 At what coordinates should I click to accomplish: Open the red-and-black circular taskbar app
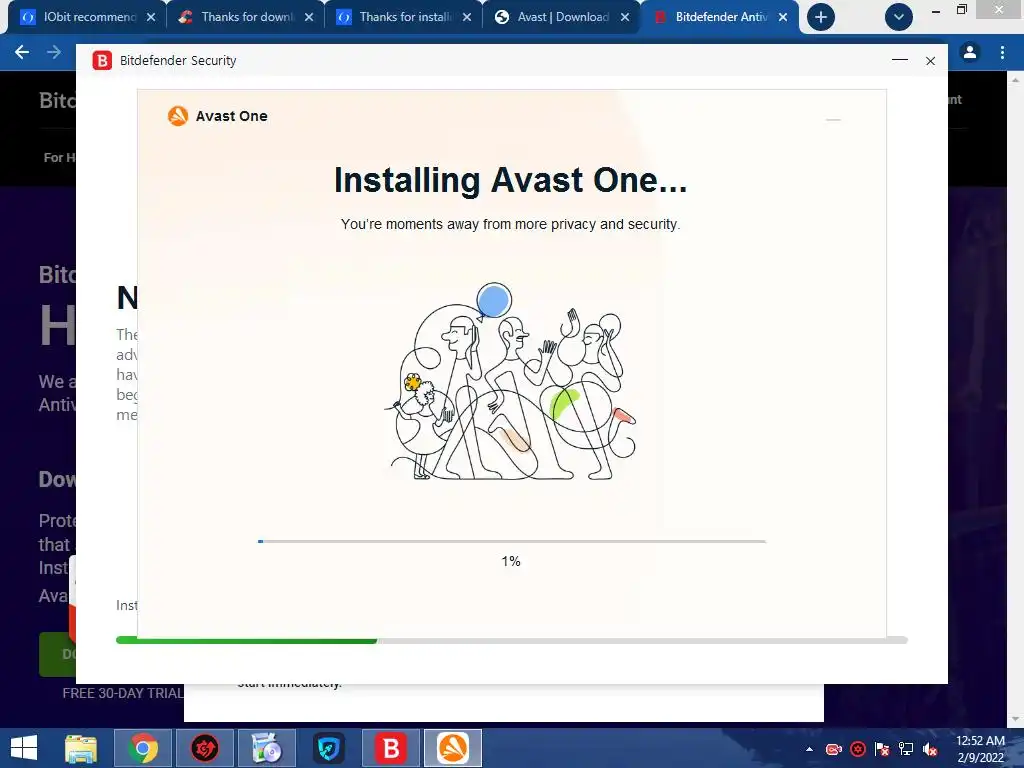[204, 748]
